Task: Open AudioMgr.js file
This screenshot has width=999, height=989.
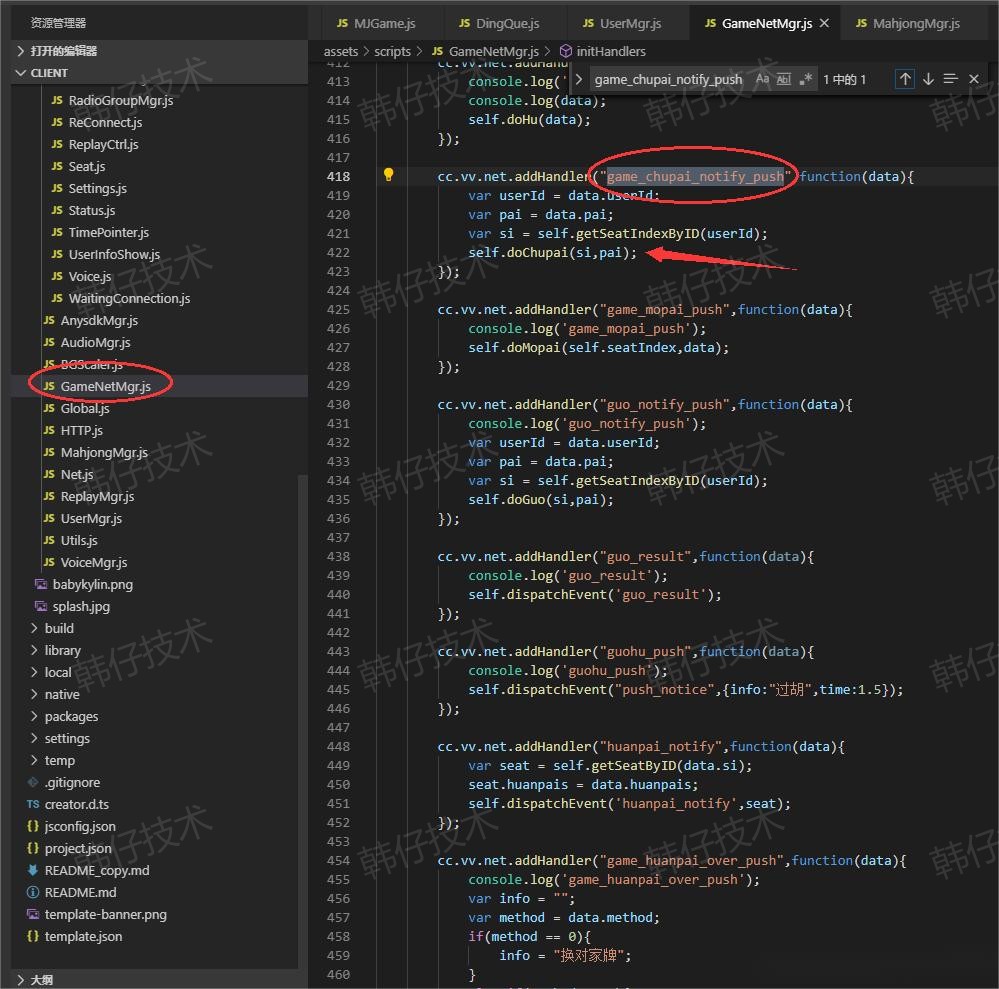Action: point(95,343)
